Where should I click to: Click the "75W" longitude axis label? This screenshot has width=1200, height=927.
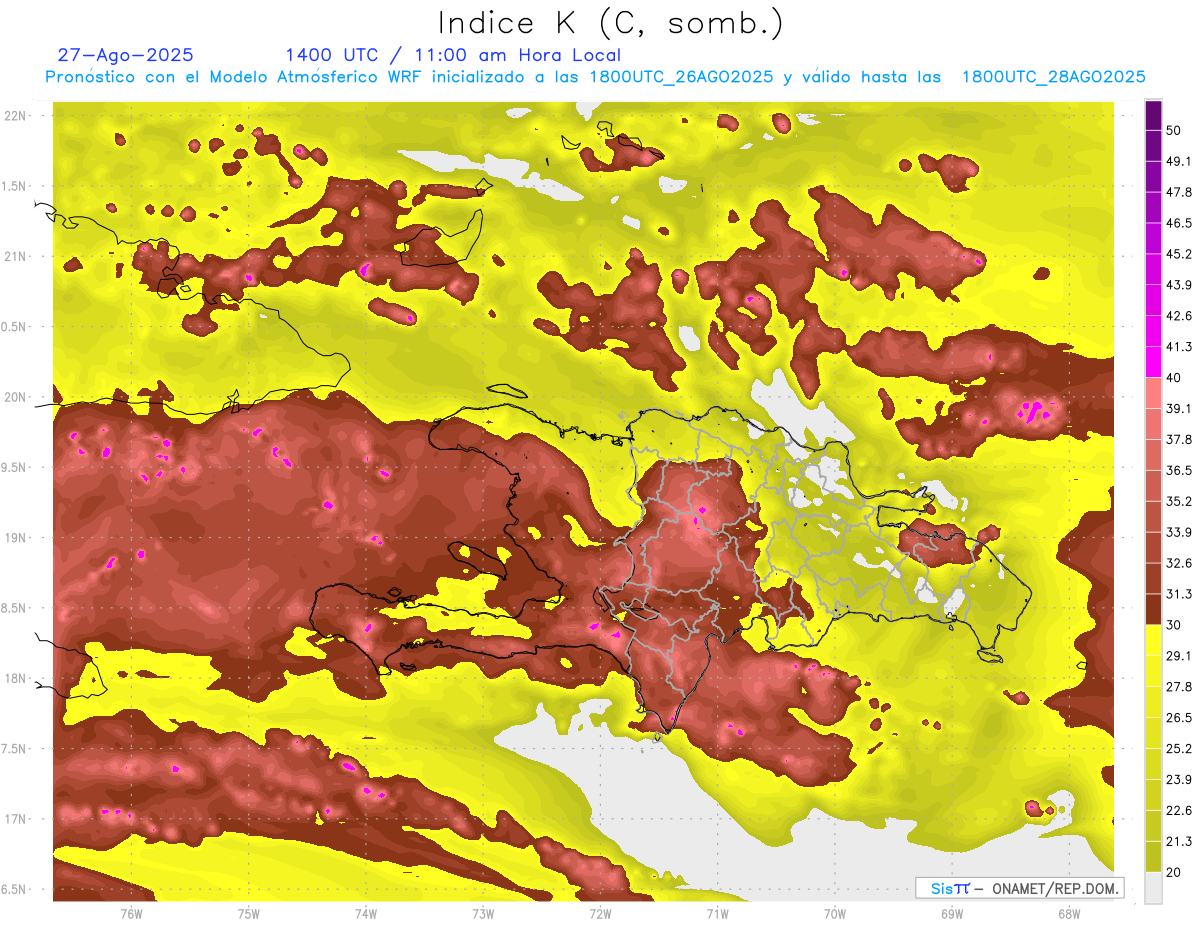248,913
